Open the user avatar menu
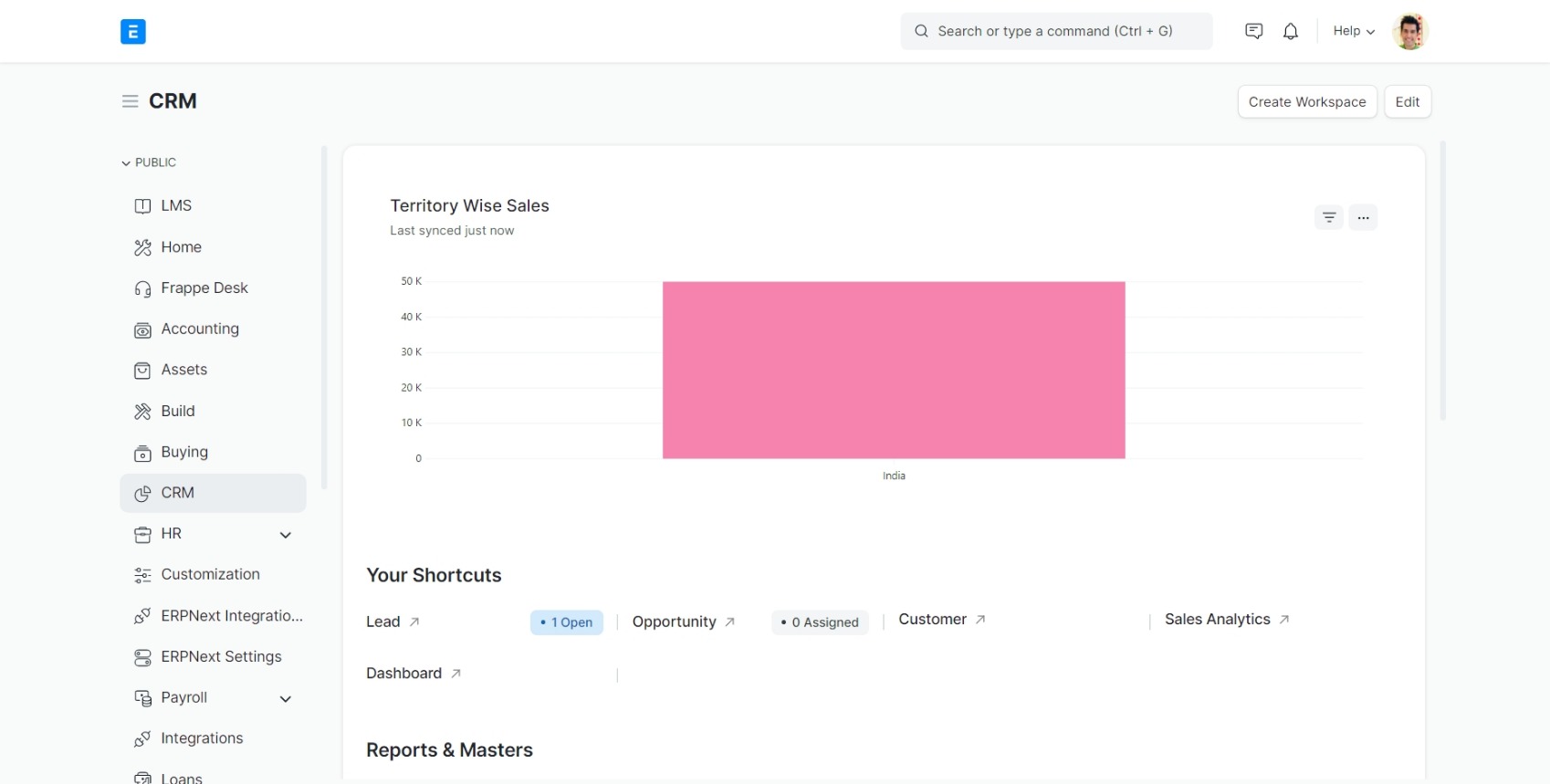This screenshot has height=784, width=1550. (x=1409, y=31)
